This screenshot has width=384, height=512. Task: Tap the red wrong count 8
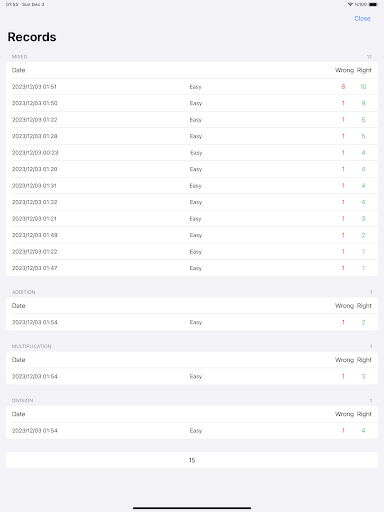[x=343, y=87]
